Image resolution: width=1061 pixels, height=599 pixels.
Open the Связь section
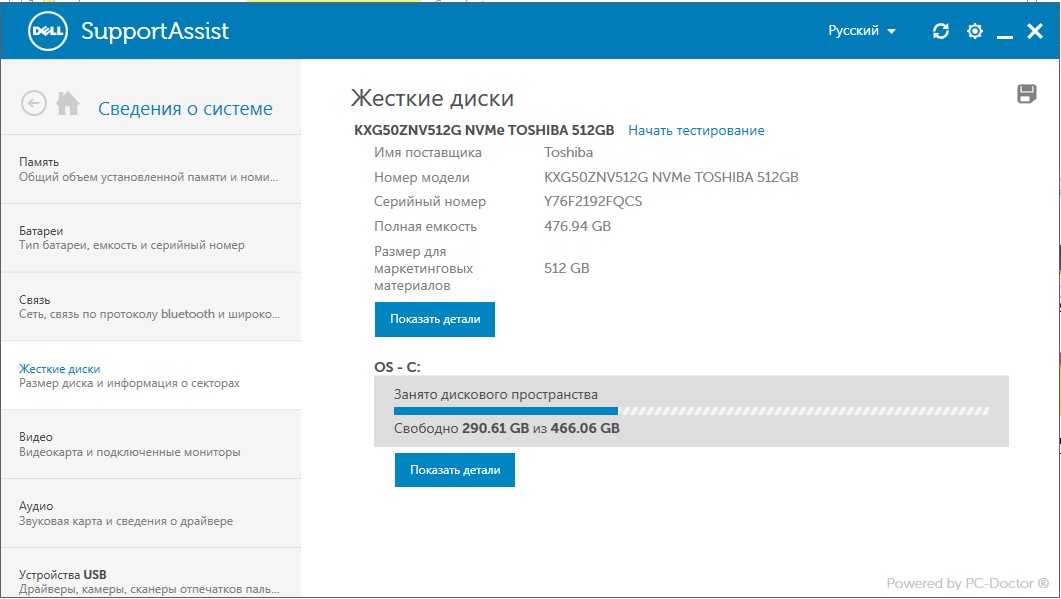pyautogui.click(x=151, y=307)
